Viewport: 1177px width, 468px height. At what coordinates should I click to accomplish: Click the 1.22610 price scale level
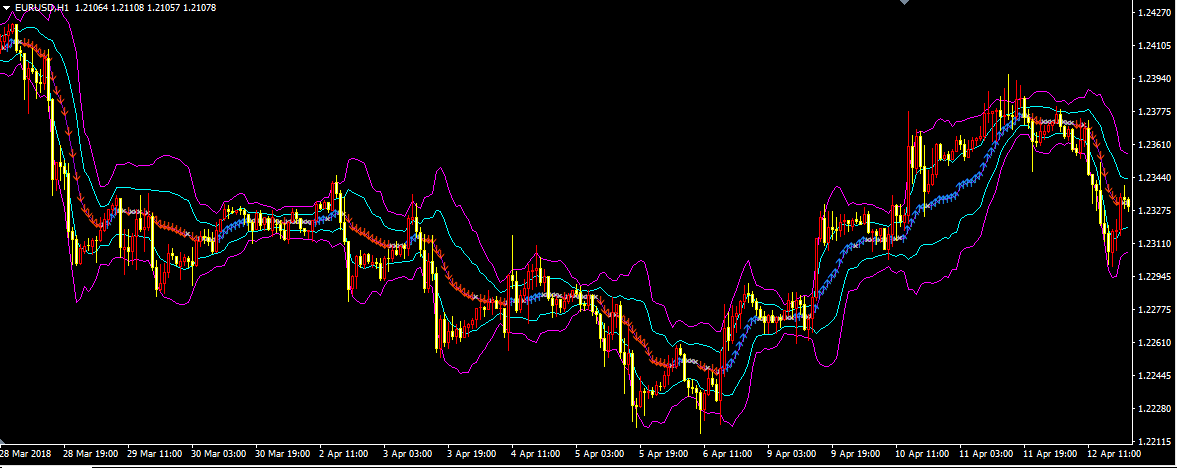tap(1155, 343)
